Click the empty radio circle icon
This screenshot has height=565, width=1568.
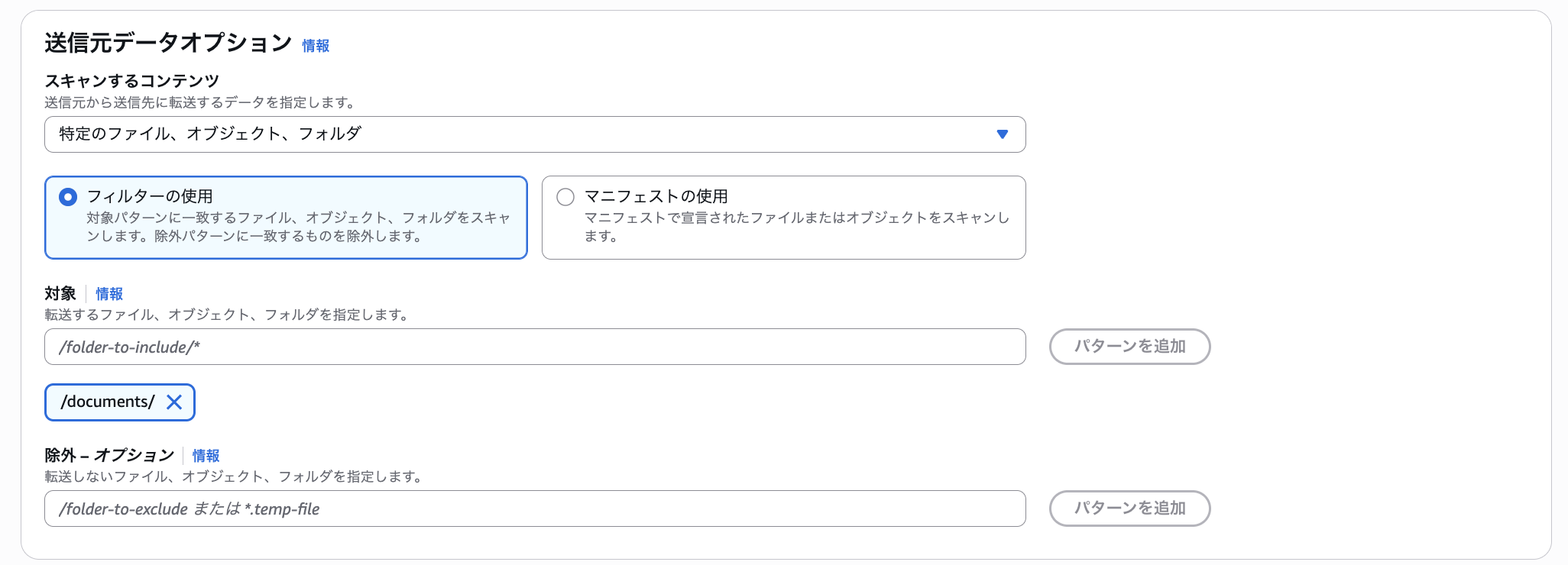(x=565, y=196)
